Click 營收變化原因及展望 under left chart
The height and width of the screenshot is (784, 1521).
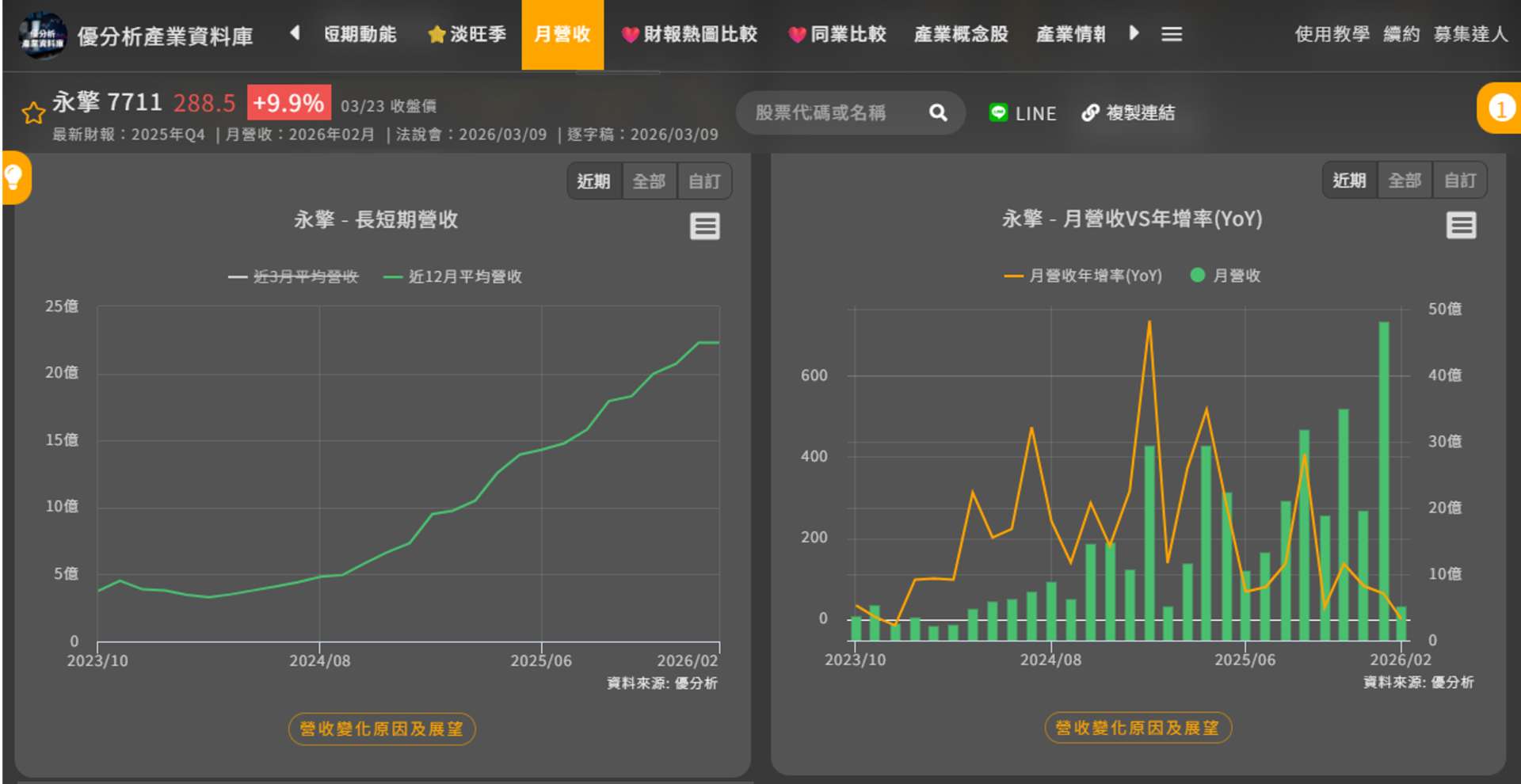(x=381, y=729)
